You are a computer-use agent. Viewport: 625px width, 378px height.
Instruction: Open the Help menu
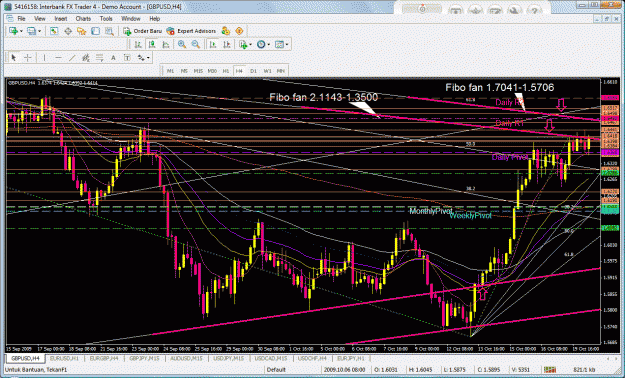coord(155,19)
